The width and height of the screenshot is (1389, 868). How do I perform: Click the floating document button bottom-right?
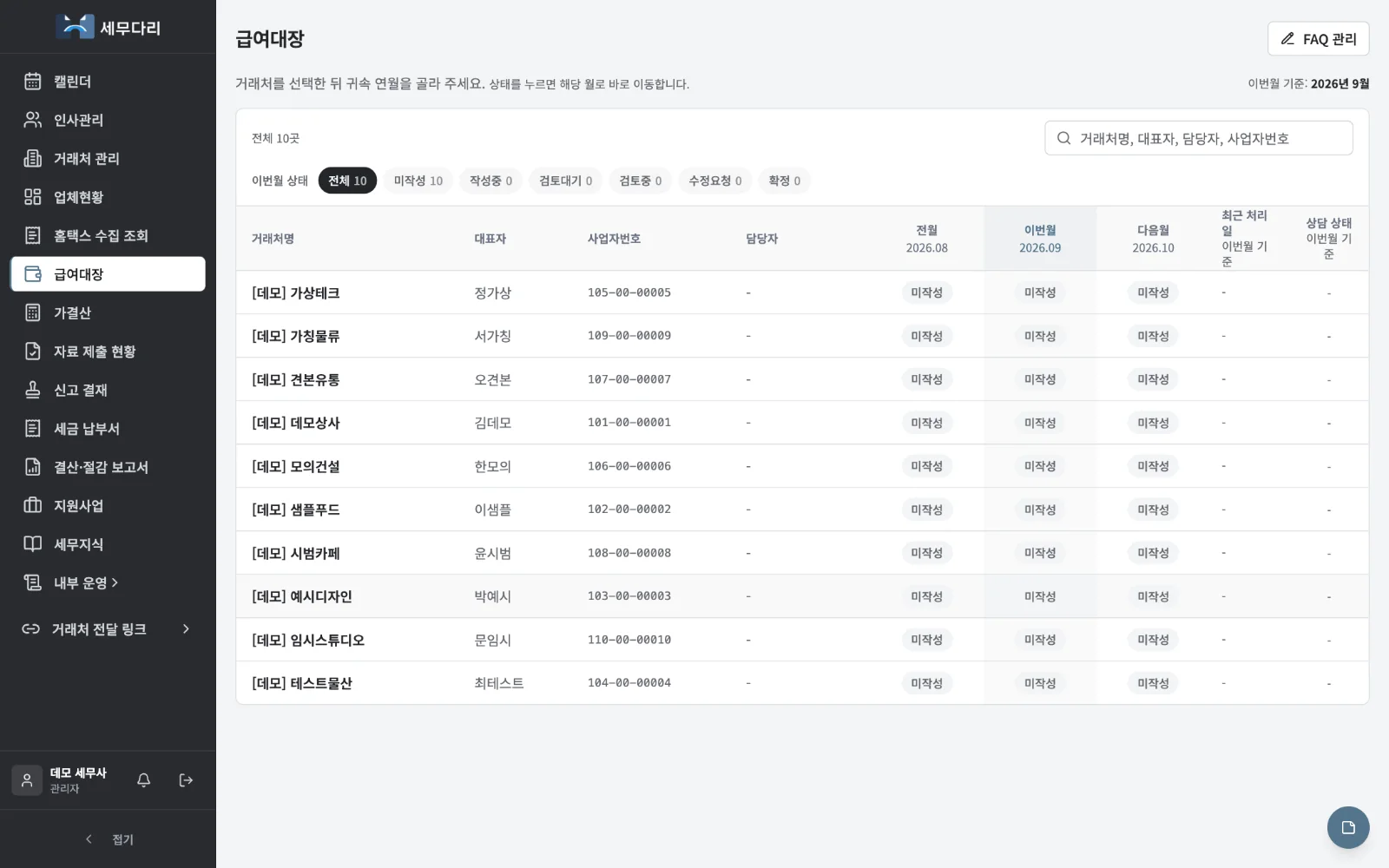point(1347,827)
